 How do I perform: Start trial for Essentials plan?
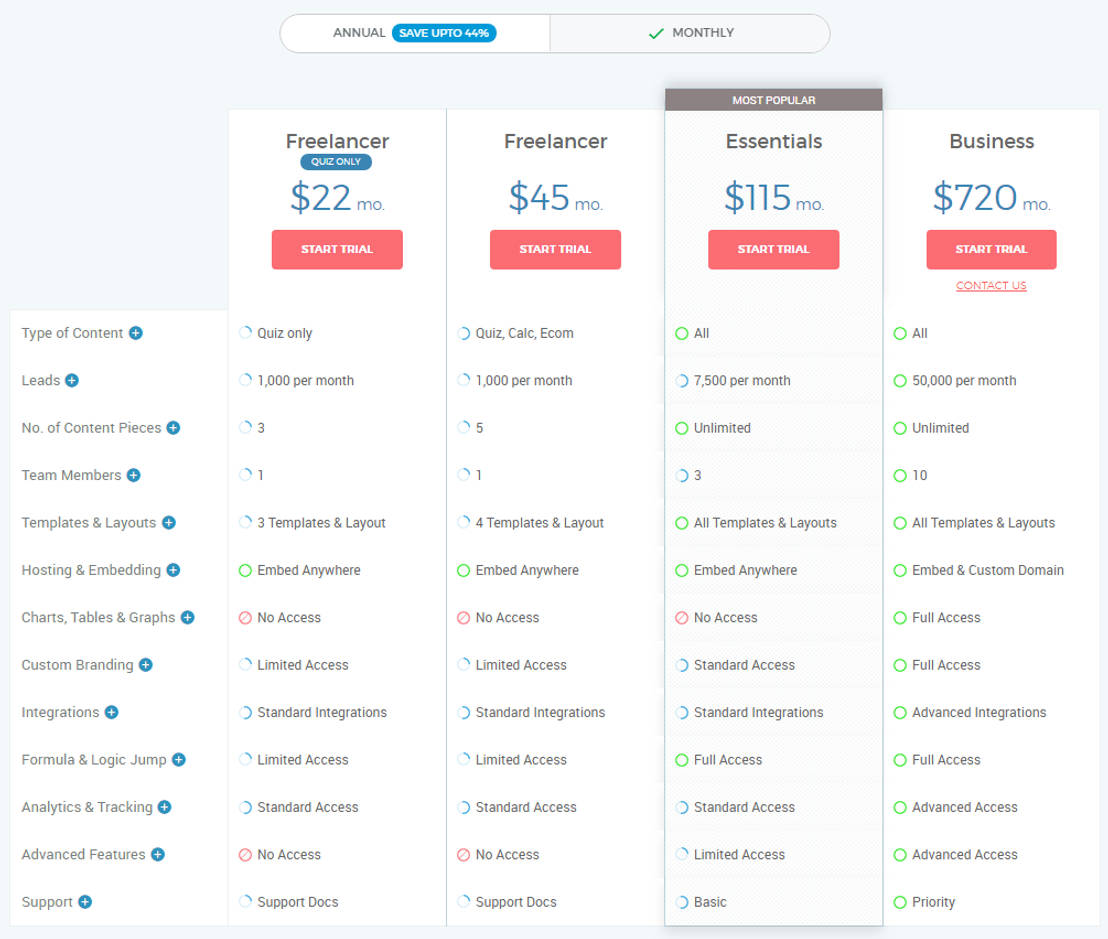coord(773,249)
